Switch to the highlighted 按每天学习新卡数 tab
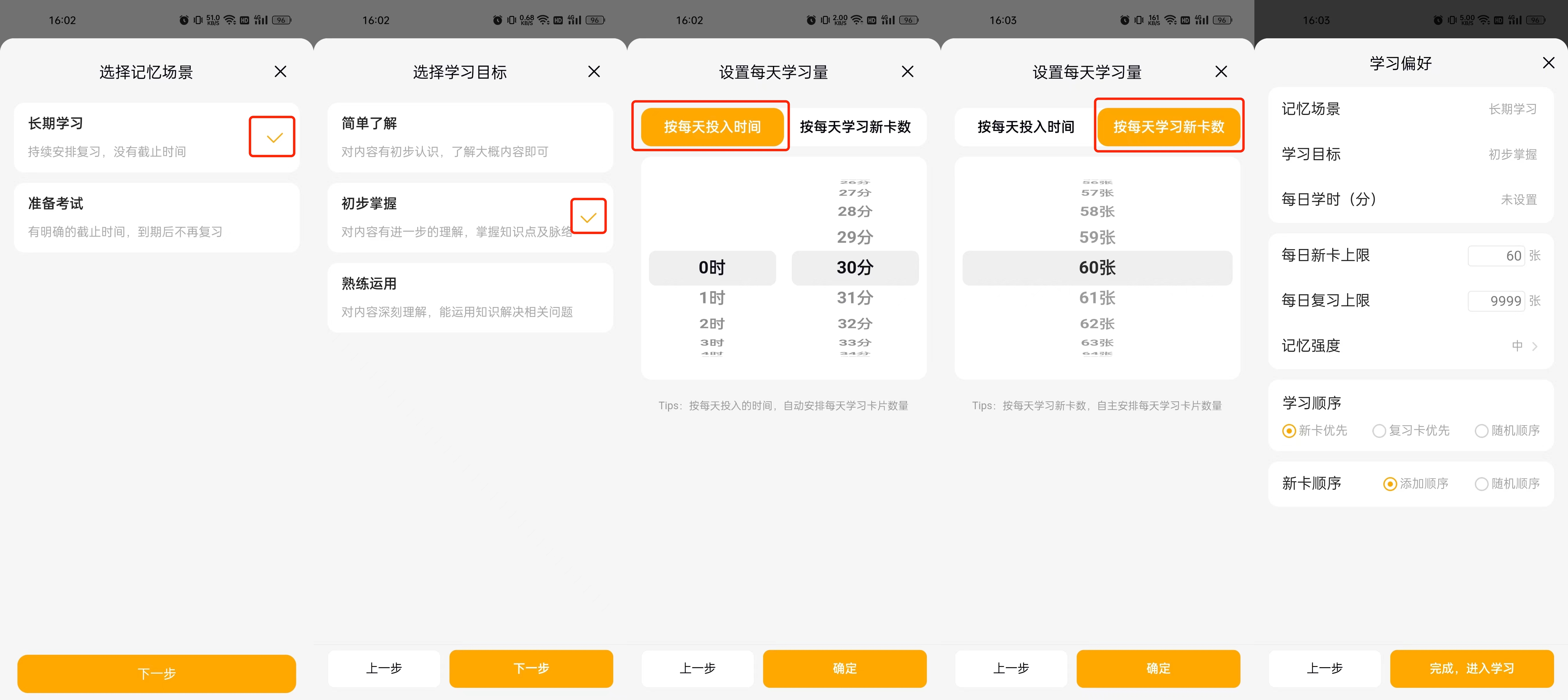Image resolution: width=1568 pixels, height=700 pixels. coord(1168,127)
